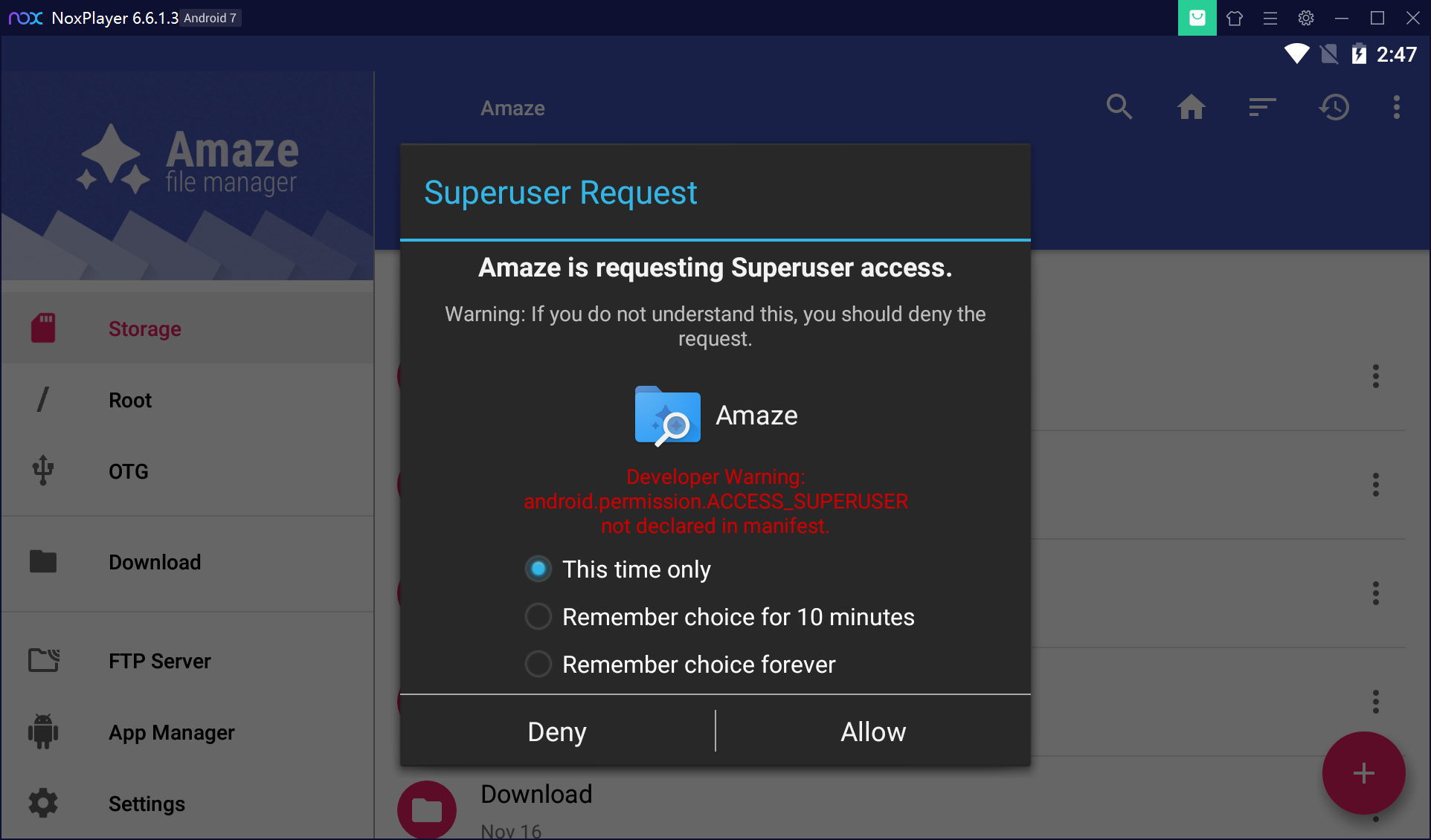Click the Nox logo in title bar
This screenshot has width=1431, height=840.
pyautogui.click(x=26, y=18)
